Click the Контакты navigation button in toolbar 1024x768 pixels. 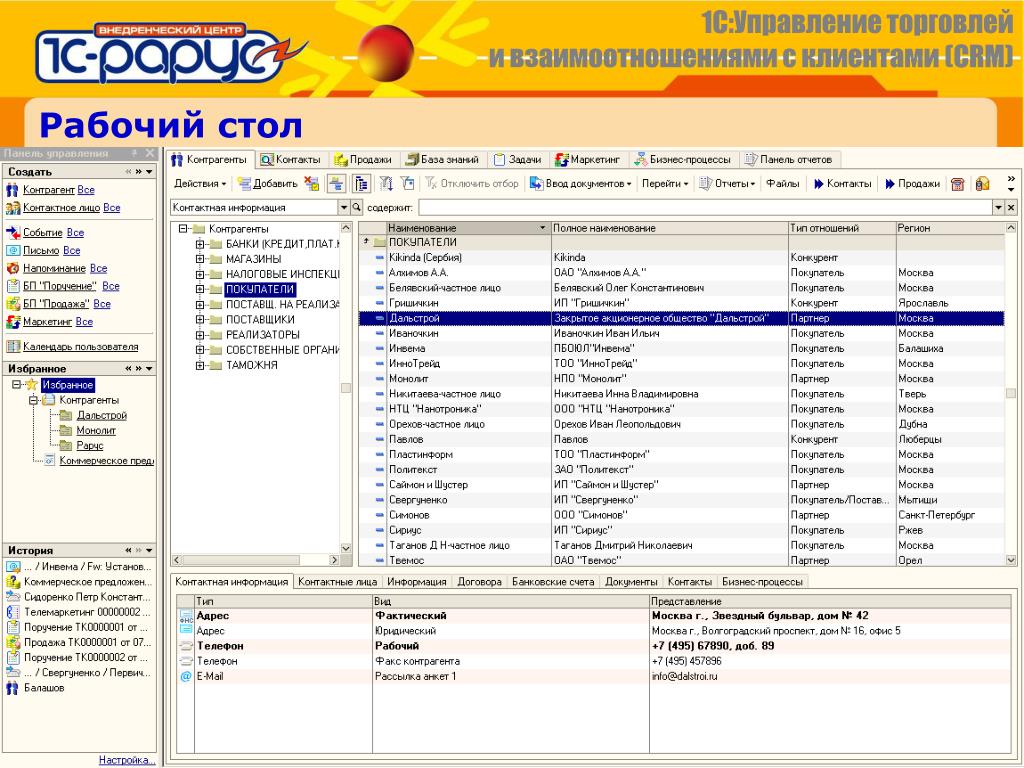click(842, 184)
